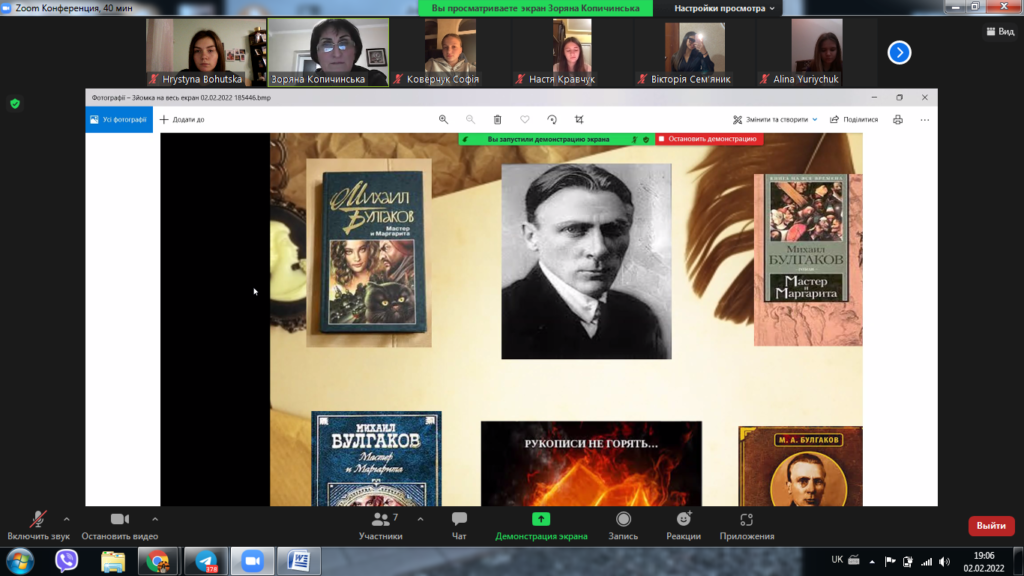Select Зоряна Копичинська video thumbnail
This screenshot has height=576, width=1024.
pyautogui.click(x=328, y=52)
